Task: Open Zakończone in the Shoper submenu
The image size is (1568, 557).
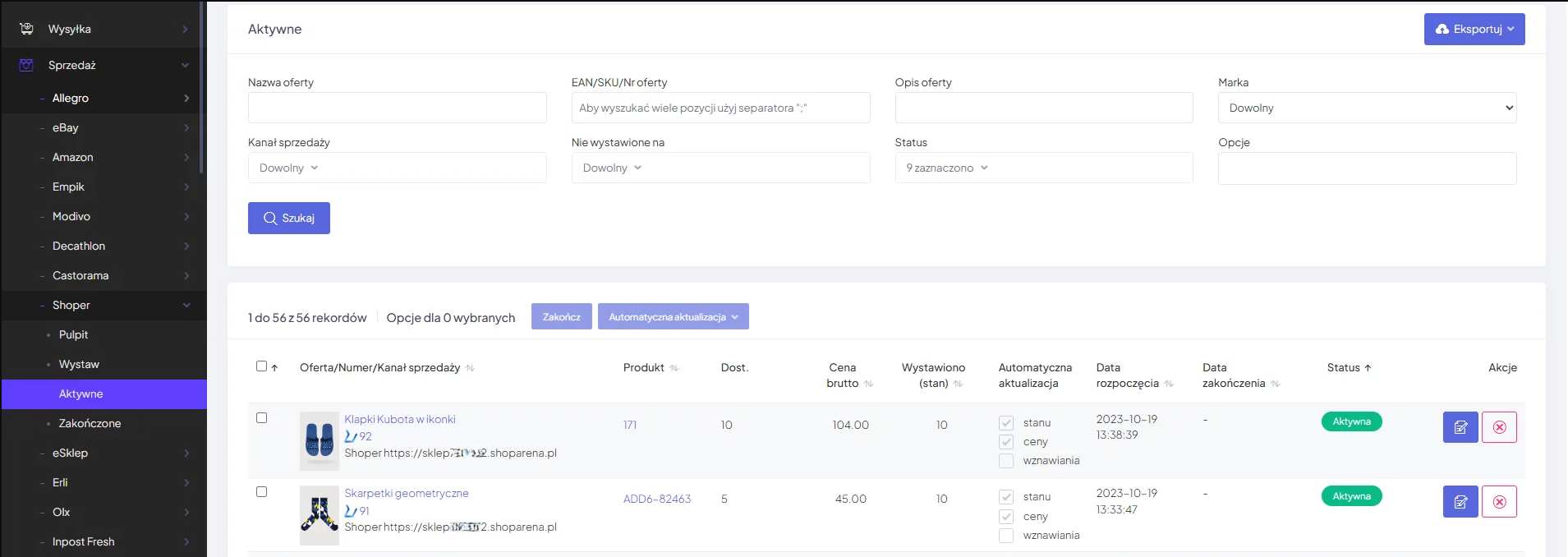Action: click(x=90, y=423)
